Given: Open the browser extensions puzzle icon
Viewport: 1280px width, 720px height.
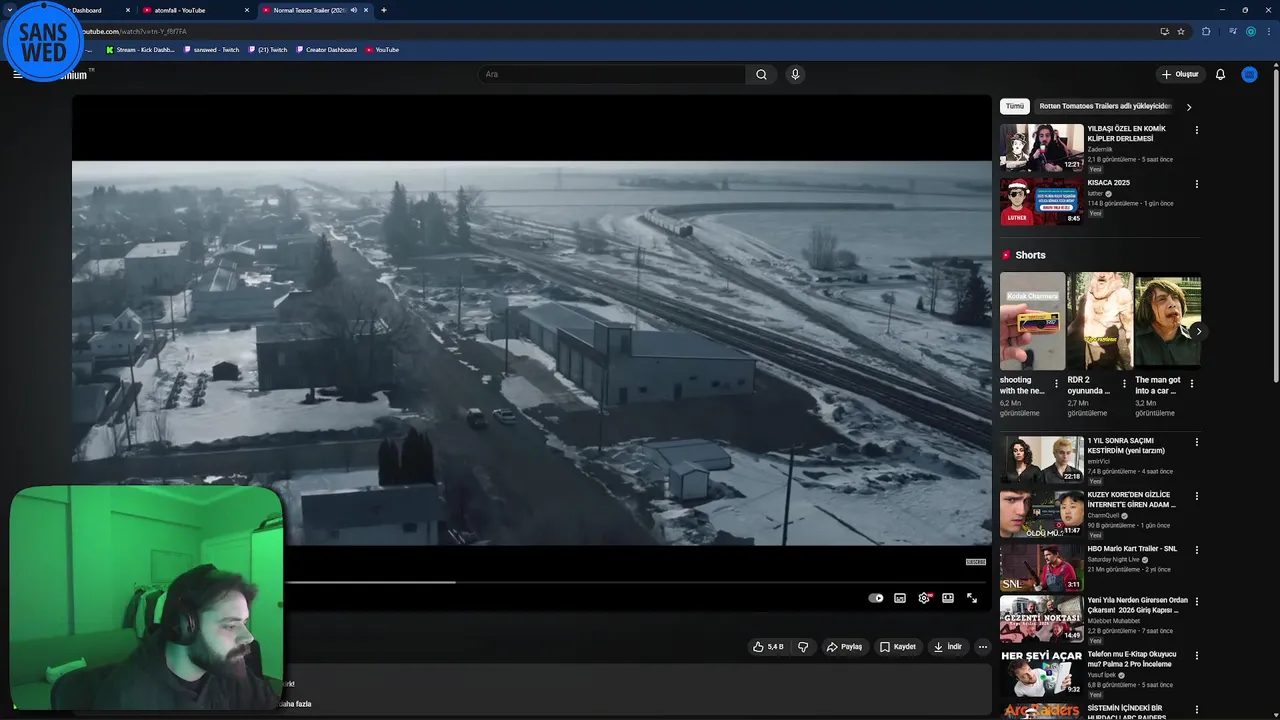Looking at the screenshot, I should 1206,31.
